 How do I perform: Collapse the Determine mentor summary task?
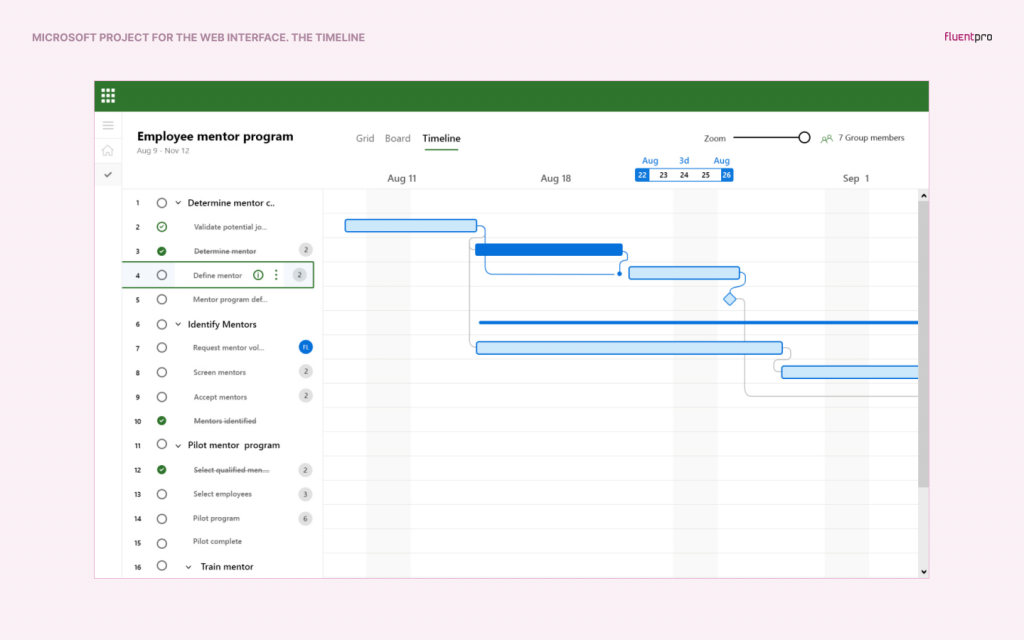tap(178, 202)
